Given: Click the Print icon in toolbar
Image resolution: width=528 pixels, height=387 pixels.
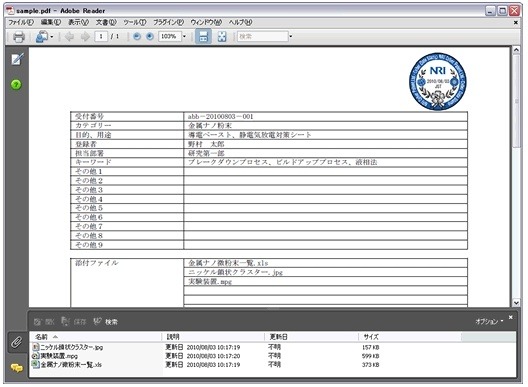Looking at the screenshot, I should [x=19, y=36].
